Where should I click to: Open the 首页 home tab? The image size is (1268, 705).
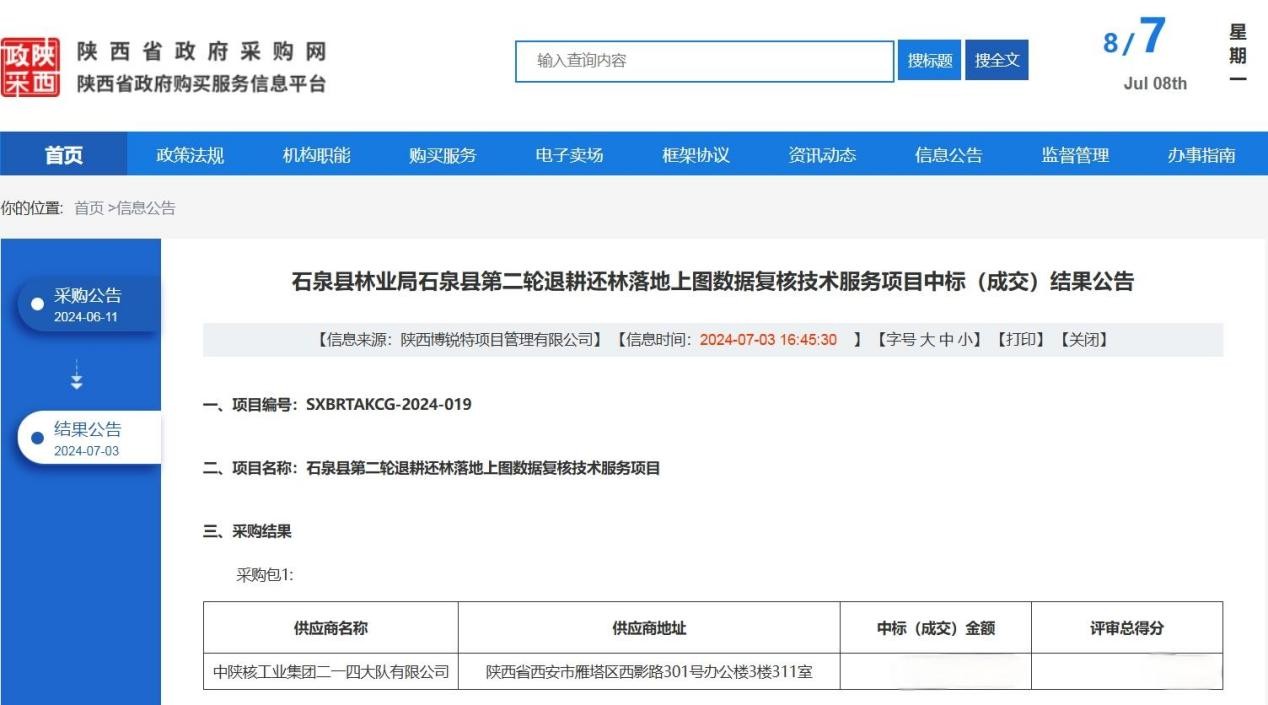pos(64,155)
